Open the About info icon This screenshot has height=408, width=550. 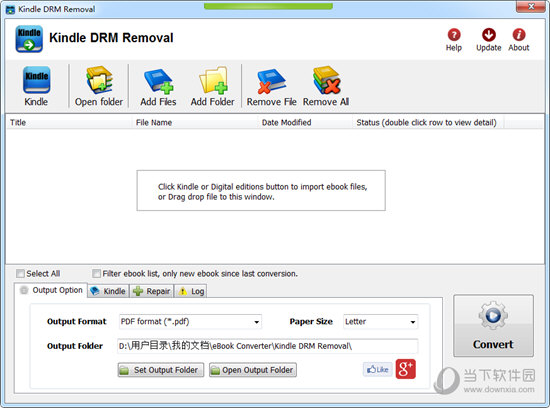click(x=519, y=35)
